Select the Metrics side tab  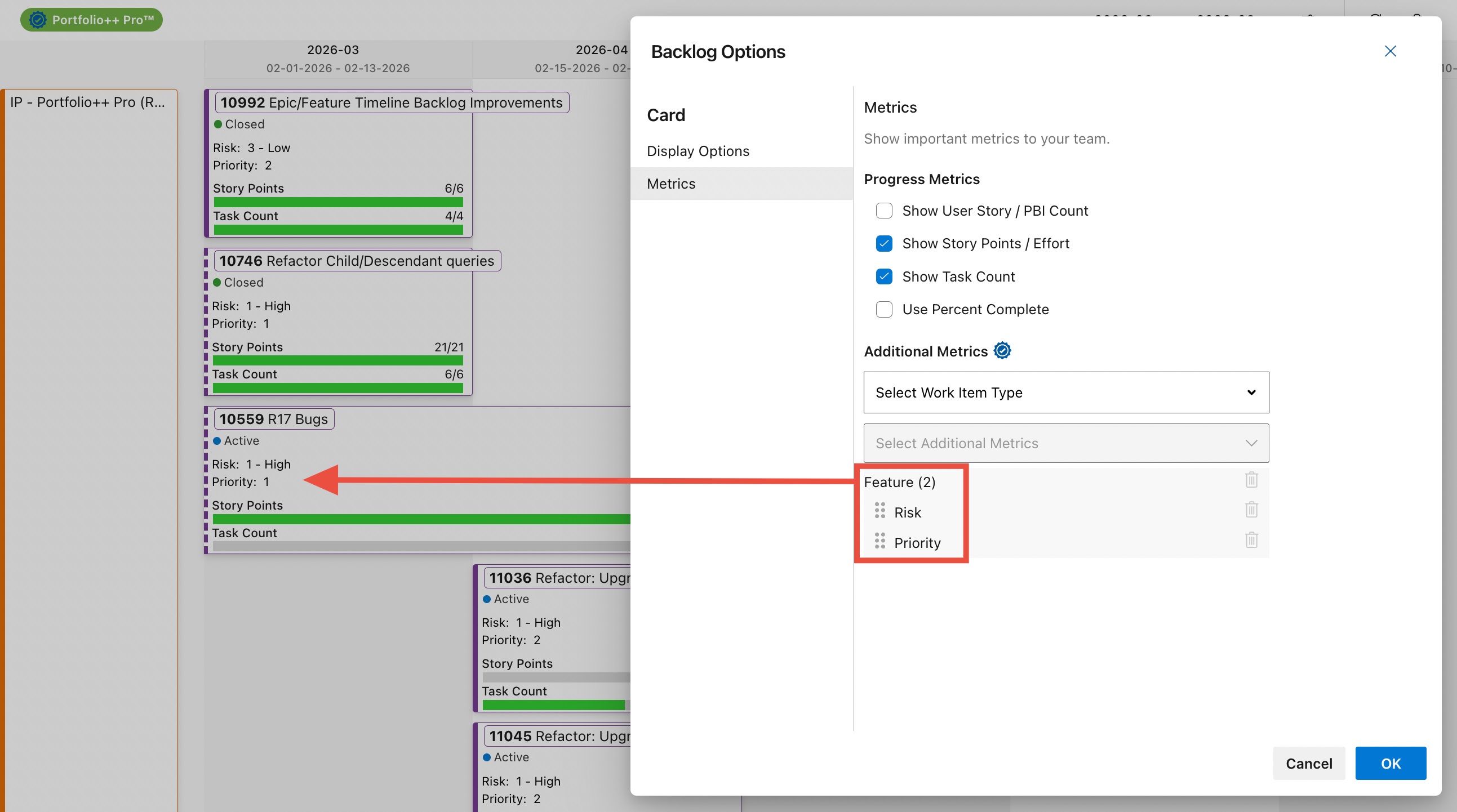(x=672, y=184)
